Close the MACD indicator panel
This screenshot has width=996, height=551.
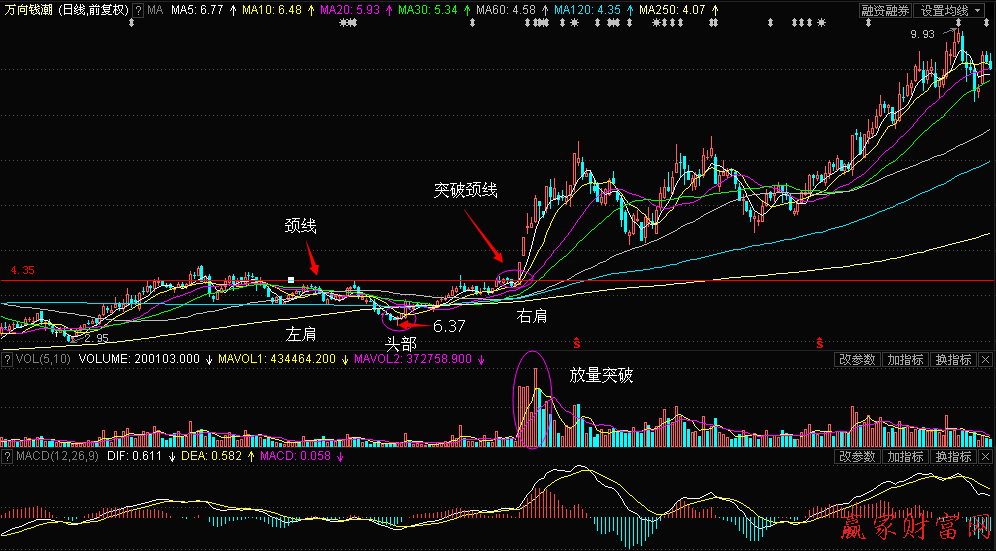coord(986,457)
